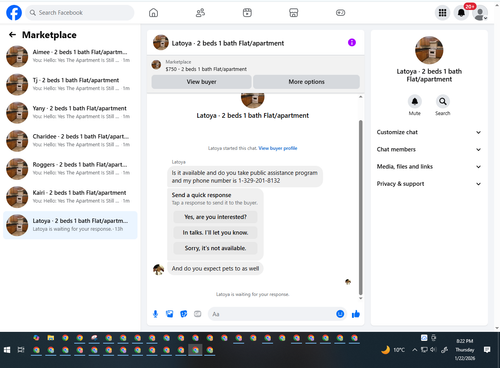Viewport: 500px width, 368px height.
Task: Click the chat scrollbar
Action: coord(360,207)
